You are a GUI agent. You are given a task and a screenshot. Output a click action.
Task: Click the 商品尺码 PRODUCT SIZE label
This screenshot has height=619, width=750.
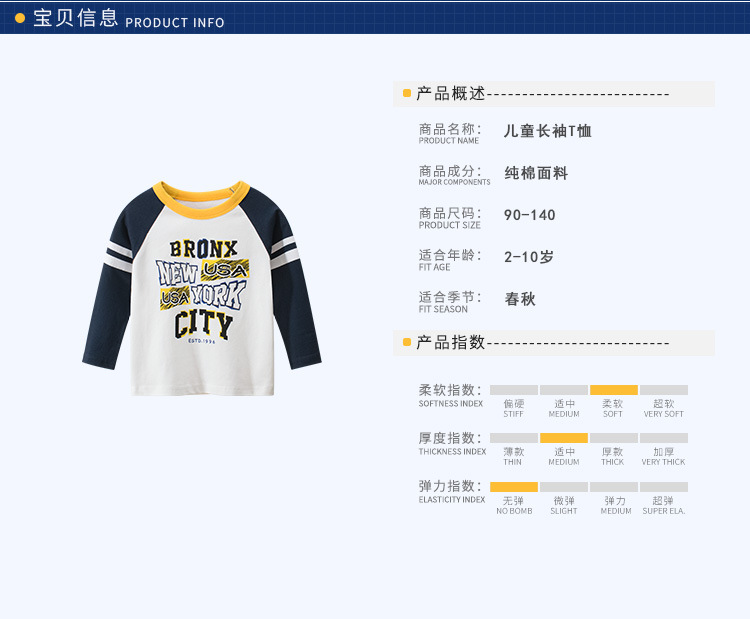coord(450,218)
